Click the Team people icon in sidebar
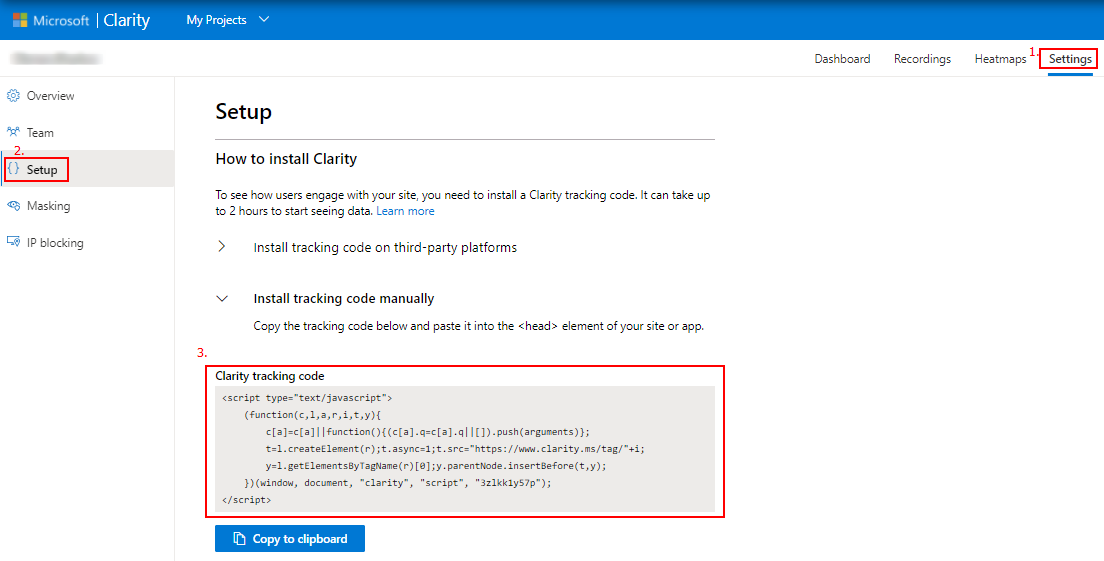Screen dimensions: 1104x561 [x=13, y=132]
